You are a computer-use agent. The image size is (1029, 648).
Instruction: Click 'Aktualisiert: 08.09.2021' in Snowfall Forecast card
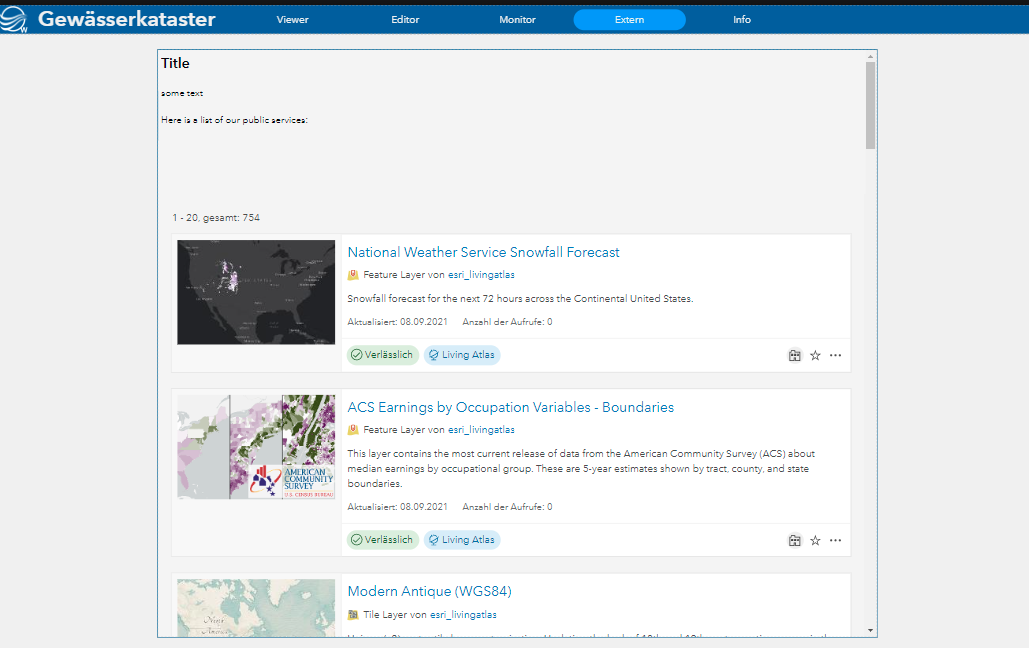pos(397,322)
